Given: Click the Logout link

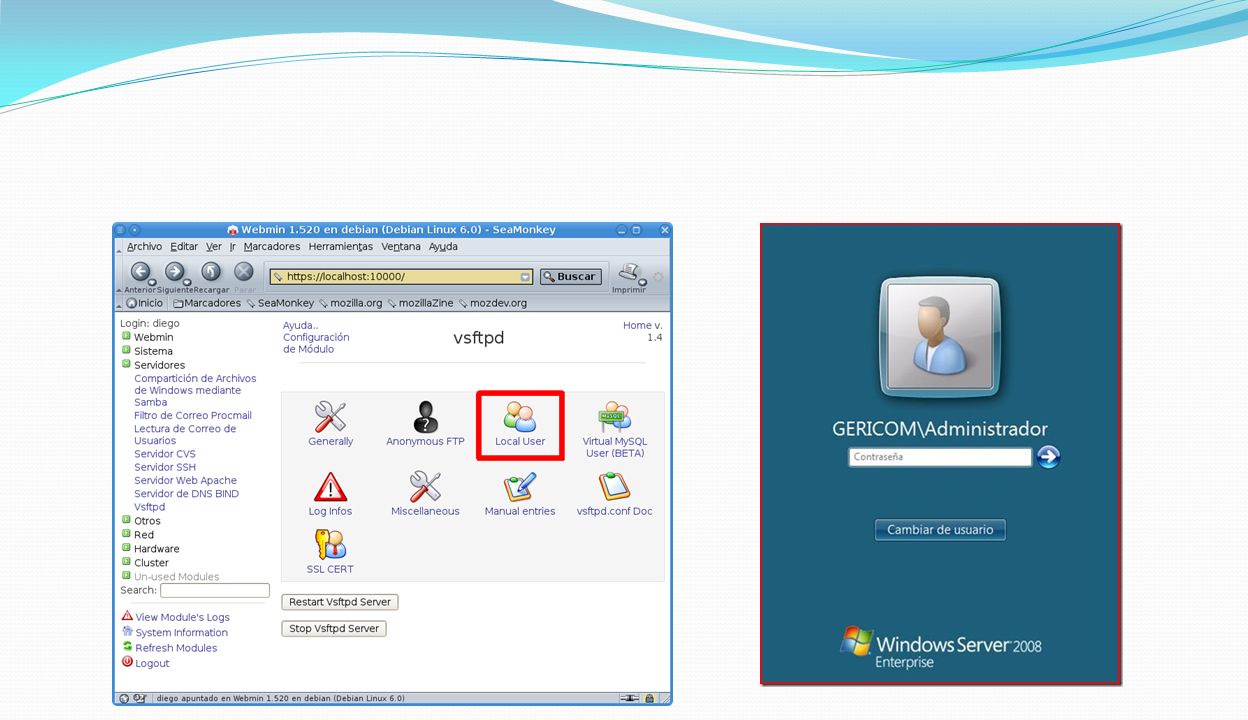Looking at the screenshot, I should [x=153, y=663].
